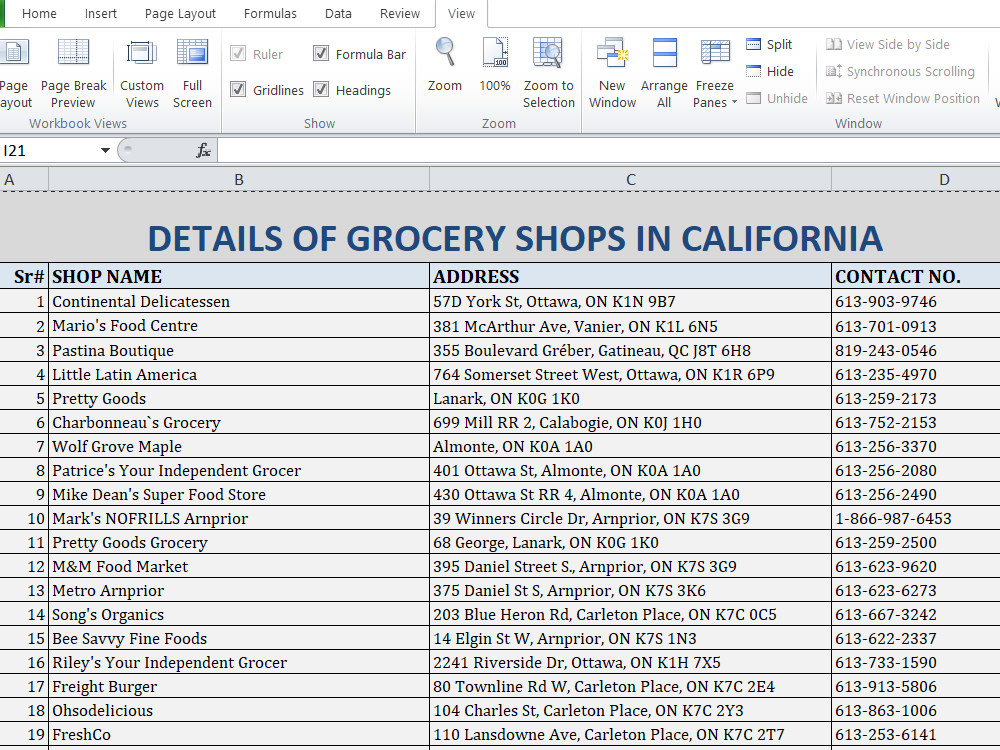Select address 375 Daniel St S, Arnprior
This screenshot has width=1000, height=750.
pos(631,591)
